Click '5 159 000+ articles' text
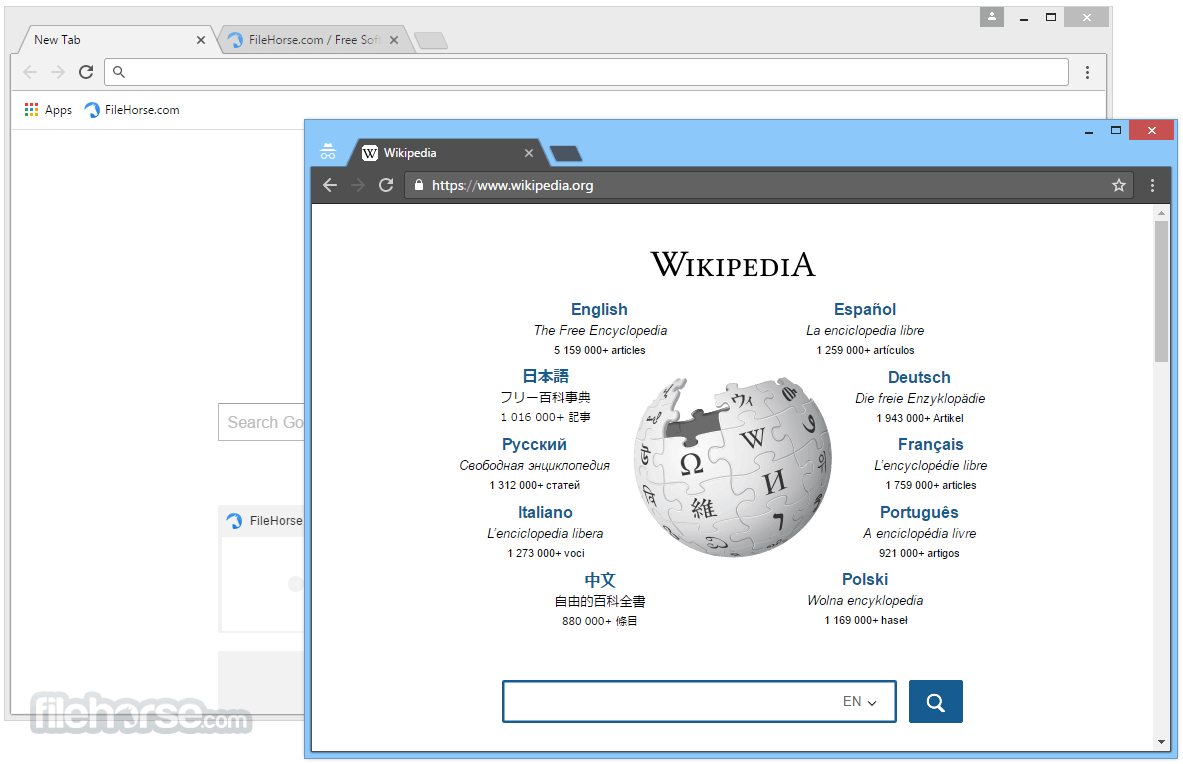The image size is (1183, 764). click(x=600, y=350)
